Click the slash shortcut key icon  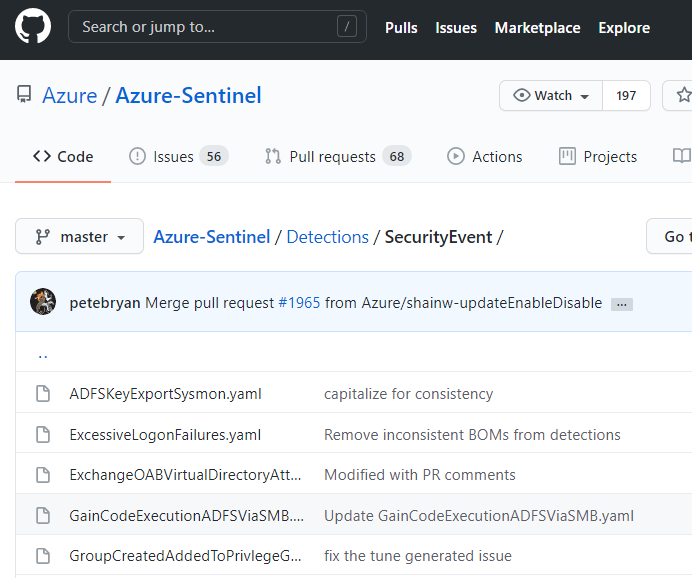(x=347, y=26)
